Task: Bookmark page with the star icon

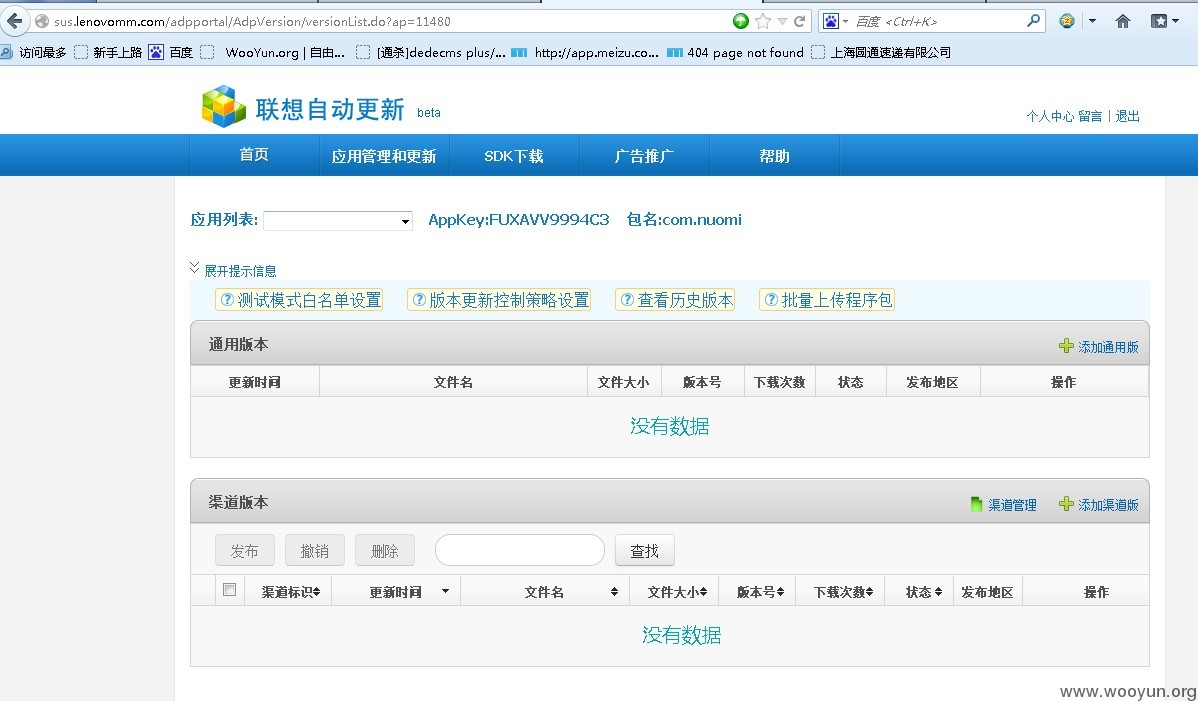Action: pyautogui.click(x=763, y=21)
